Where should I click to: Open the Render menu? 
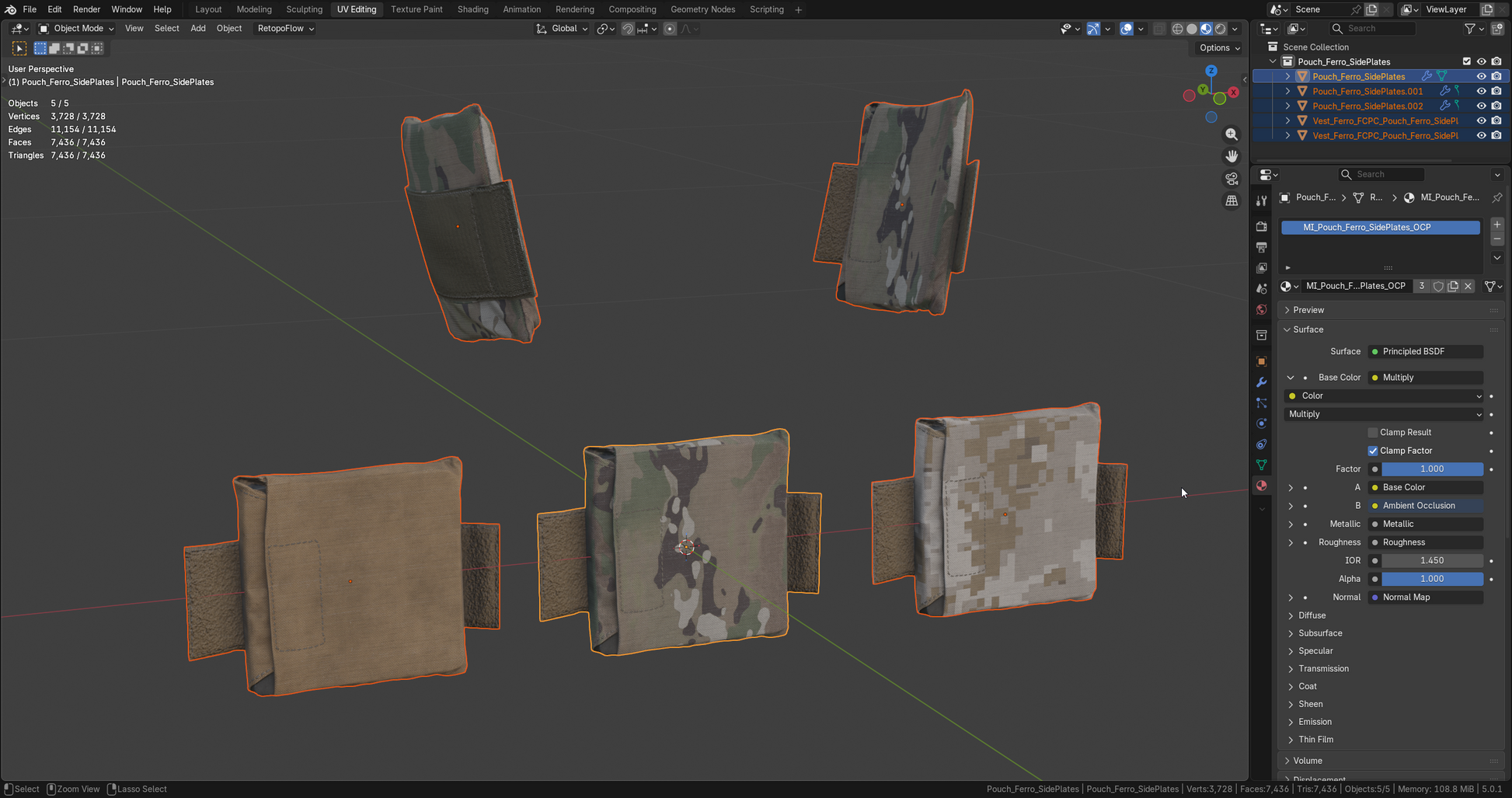click(86, 9)
